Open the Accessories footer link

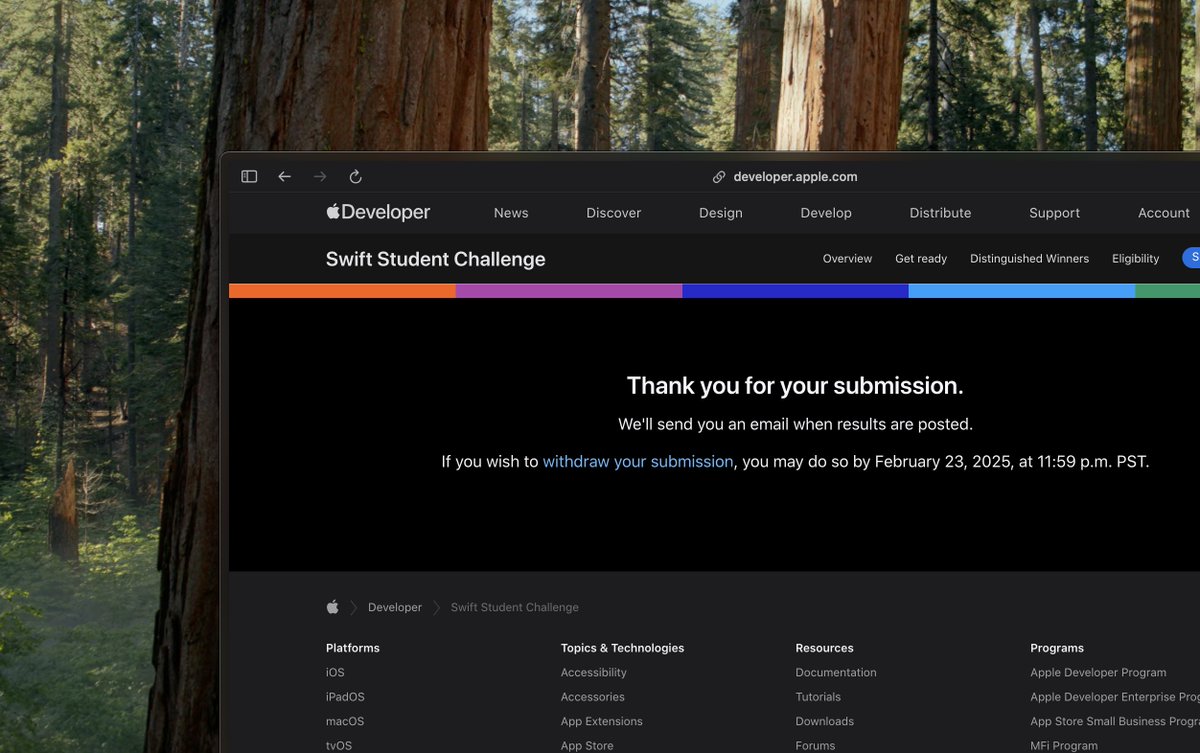[x=593, y=697]
